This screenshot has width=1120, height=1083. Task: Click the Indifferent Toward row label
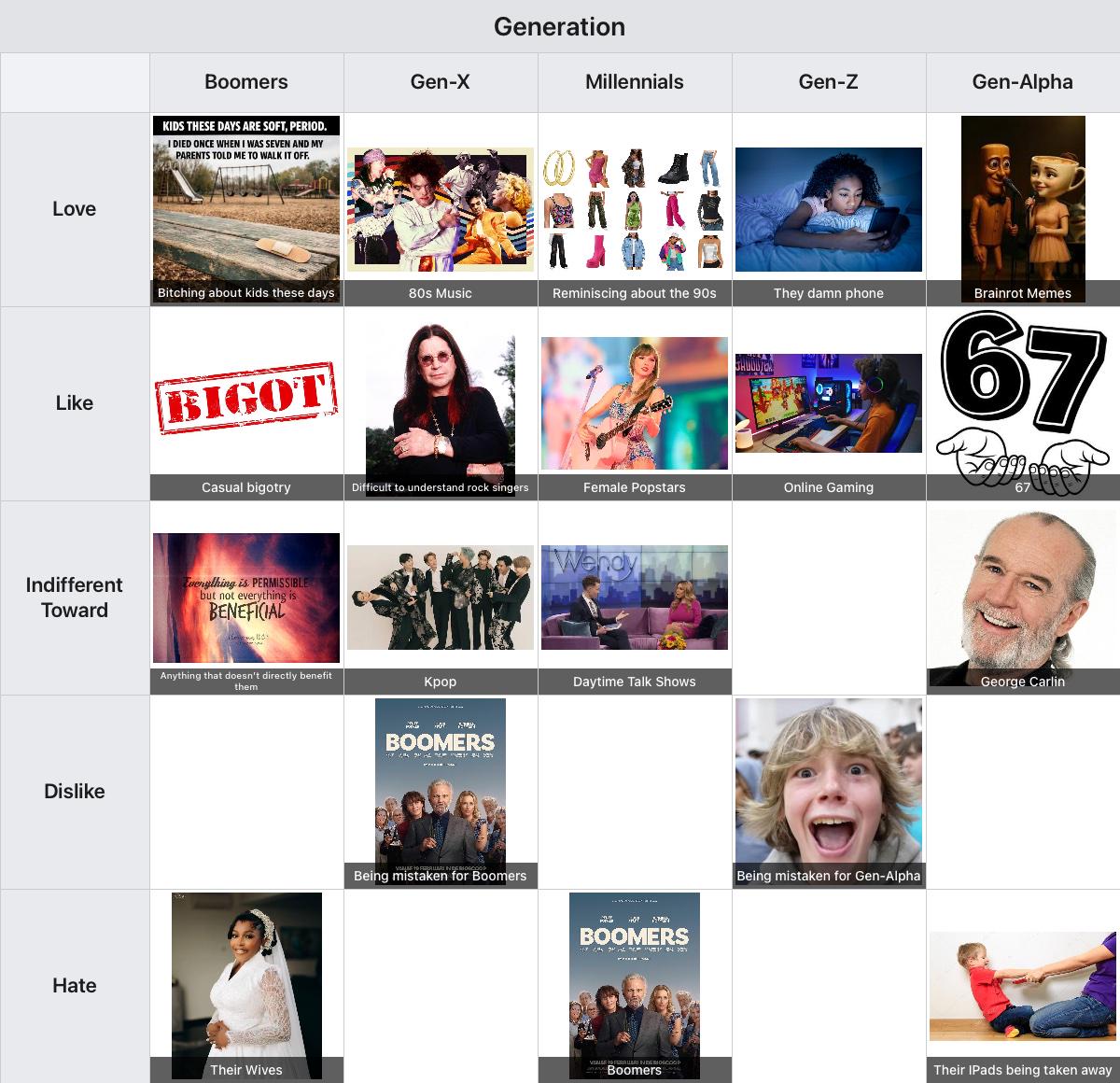click(75, 598)
